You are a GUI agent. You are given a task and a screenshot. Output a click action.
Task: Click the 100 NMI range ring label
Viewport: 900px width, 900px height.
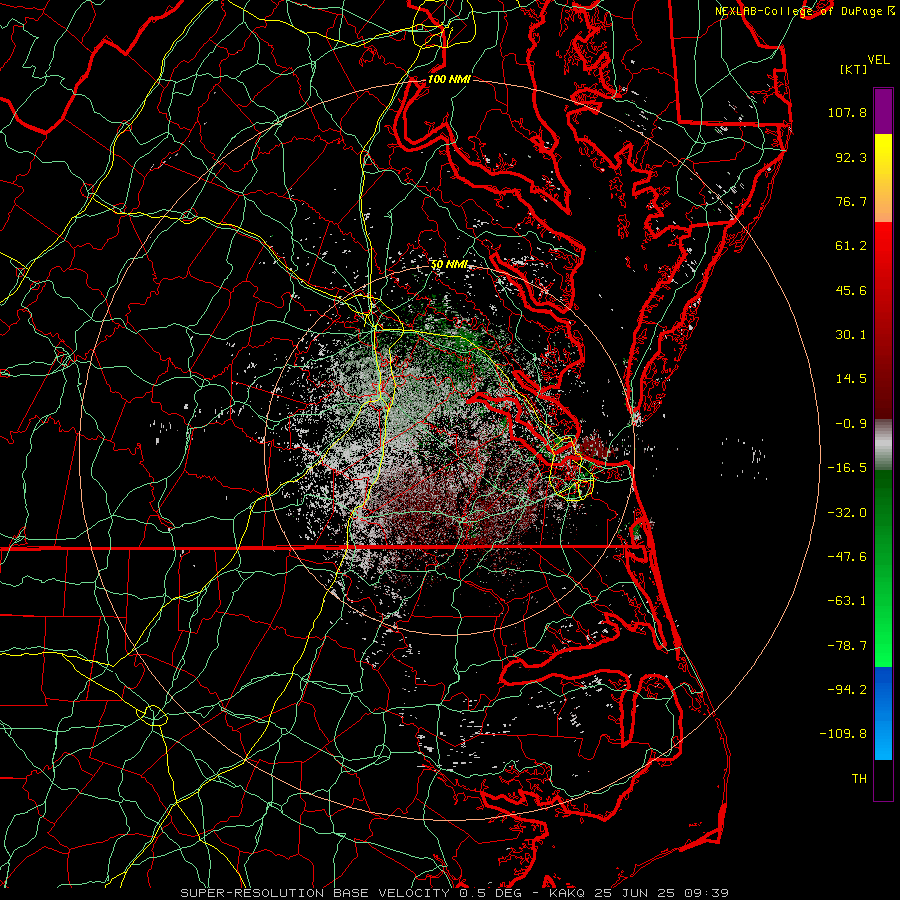(449, 79)
